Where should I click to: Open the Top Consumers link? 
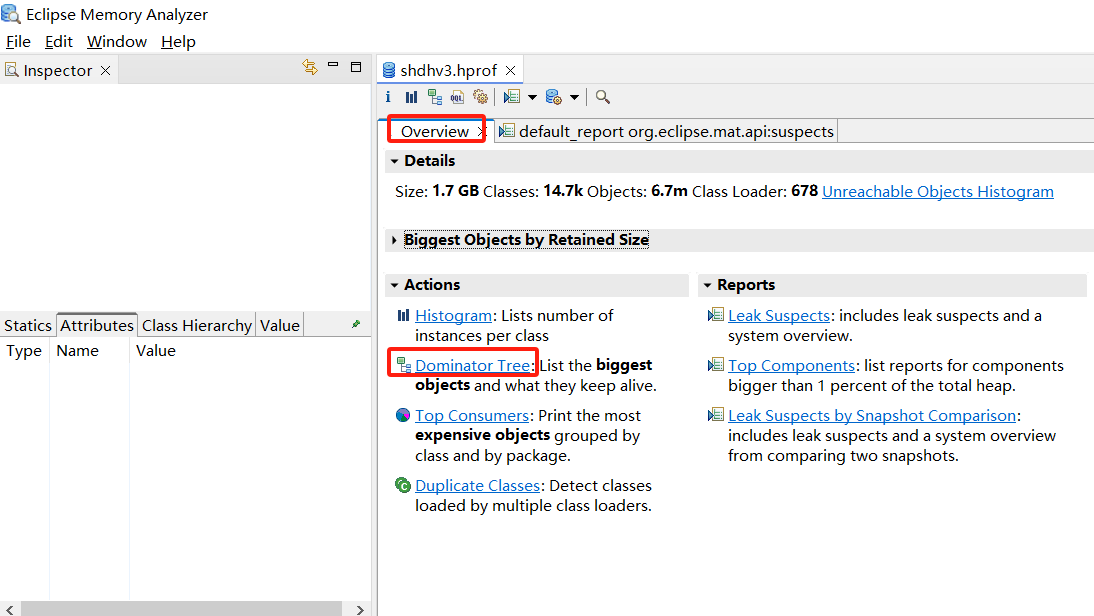tap(472, 415)
